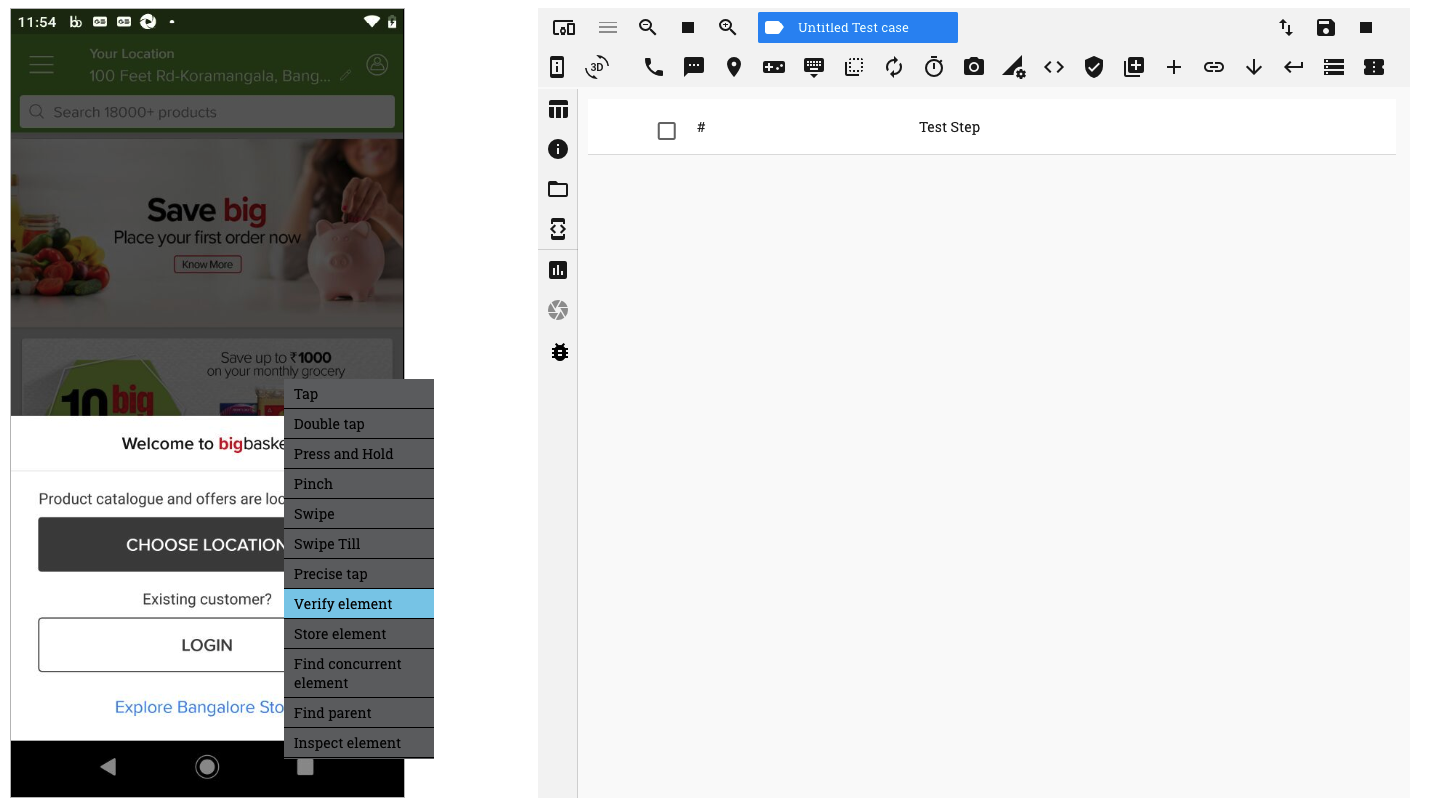Click the stop square between the two magnifiers

pyautogui.click(x=688, y=28)
